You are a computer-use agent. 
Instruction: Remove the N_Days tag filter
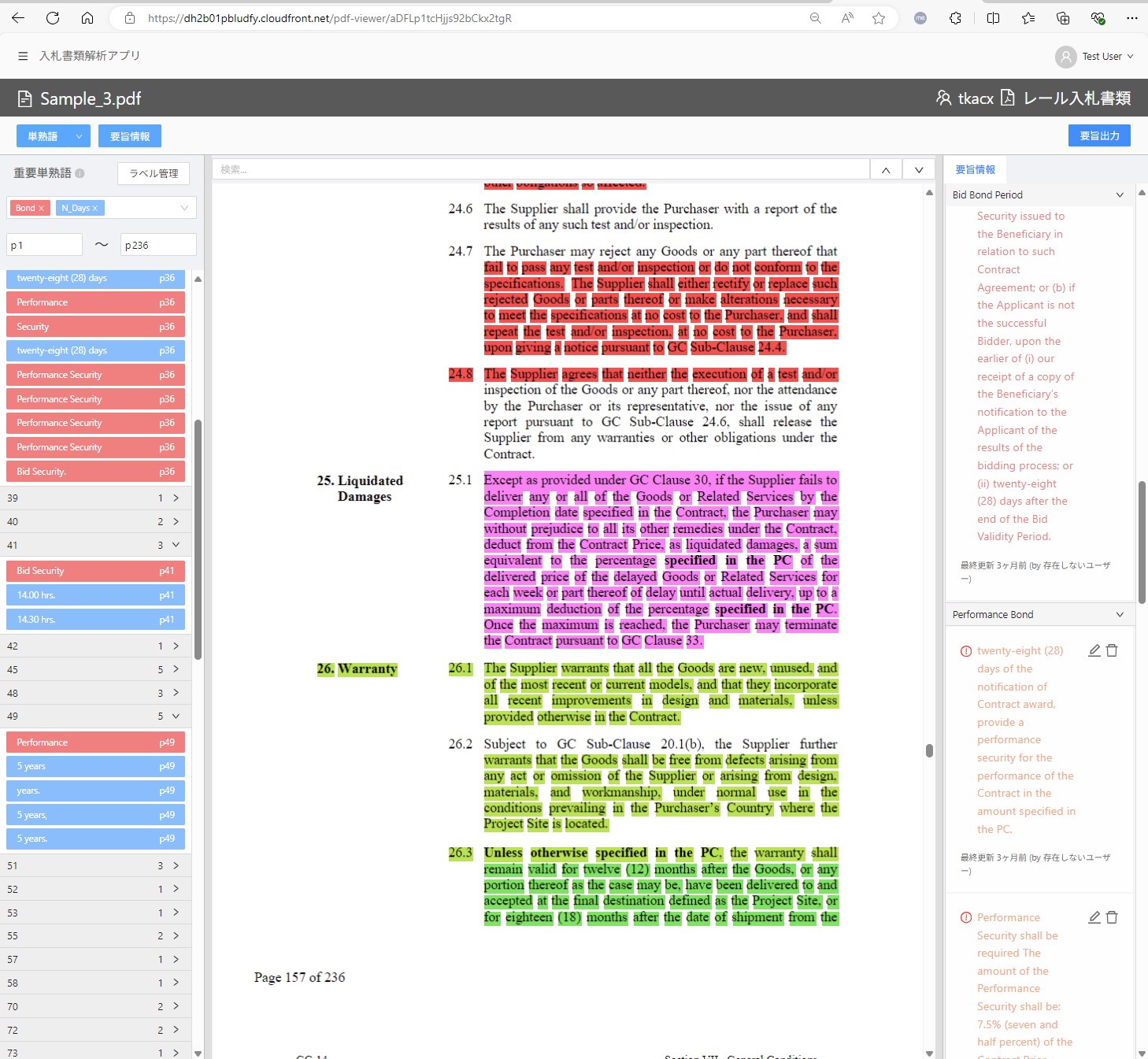point(95,208)
